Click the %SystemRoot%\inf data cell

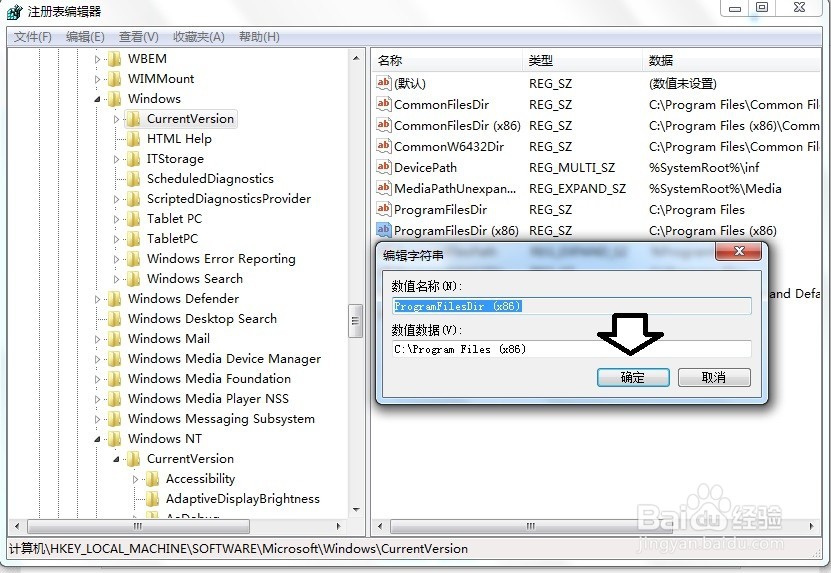point(704,168)
